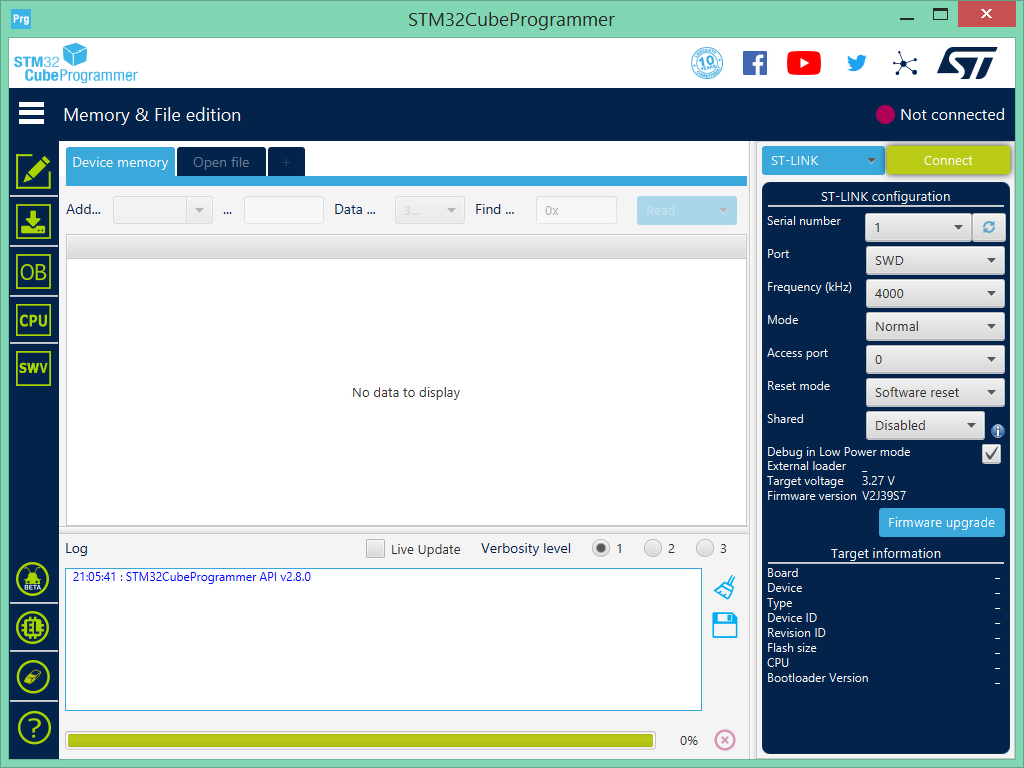1024x768 pixels.
Task: Open the Shared Disabled dropdown
Action: point(925,425)
